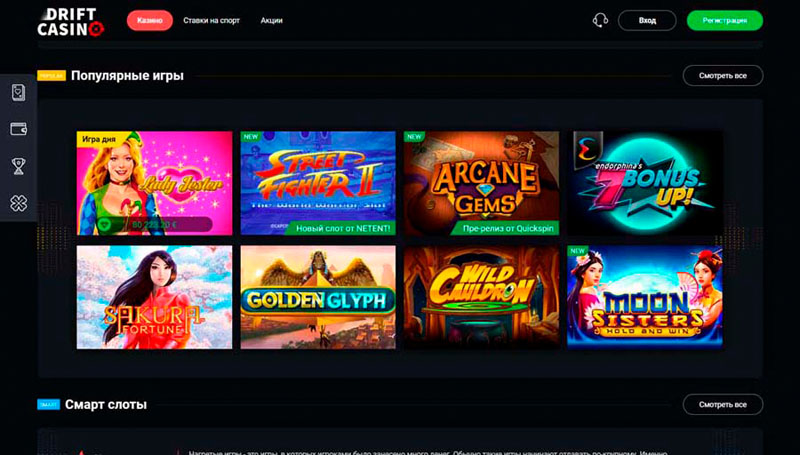The image size is (800, 455).
Task: Open the Lady Jester game of the day
Action: click(154, 183)
